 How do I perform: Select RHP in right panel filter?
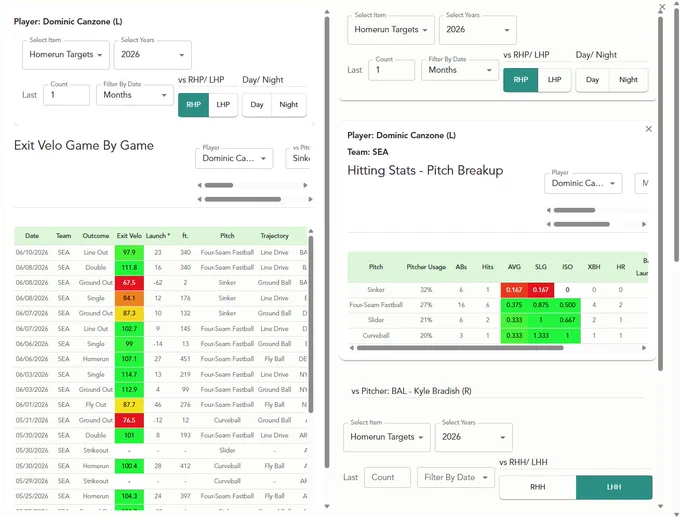[x=520, y=80]
